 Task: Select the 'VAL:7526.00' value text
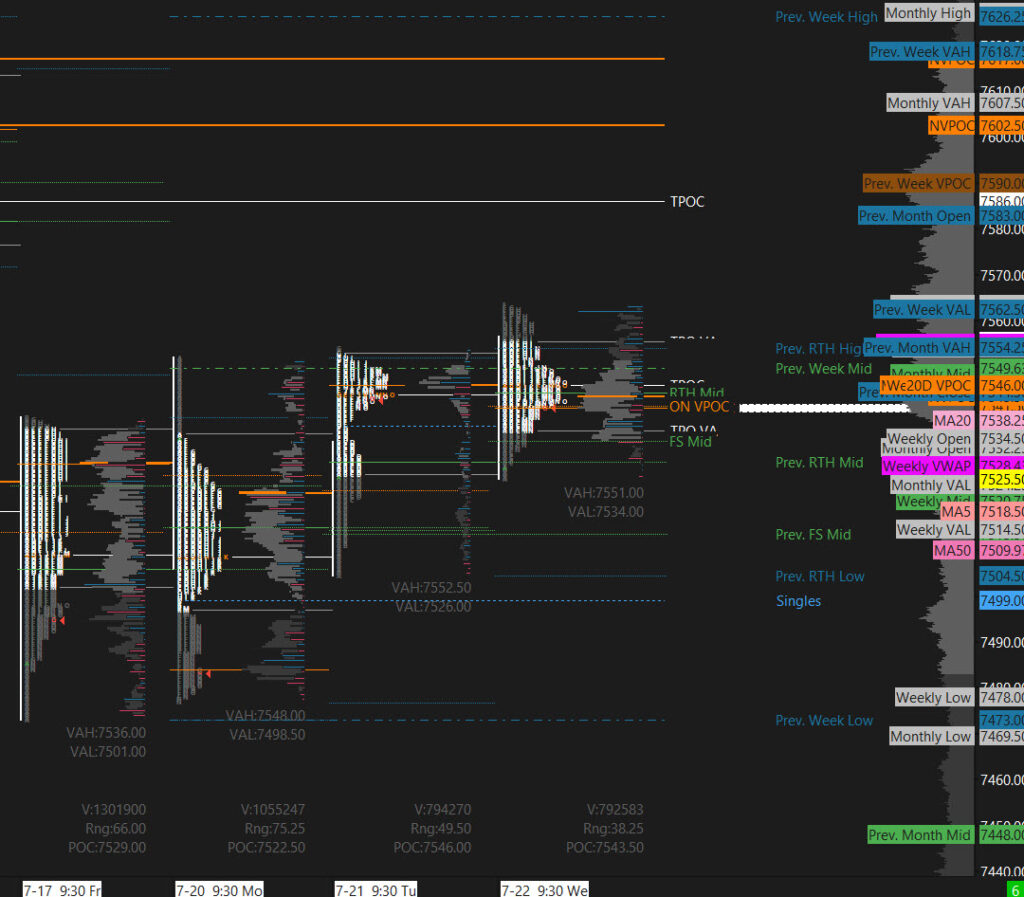(x=433, y=607)
